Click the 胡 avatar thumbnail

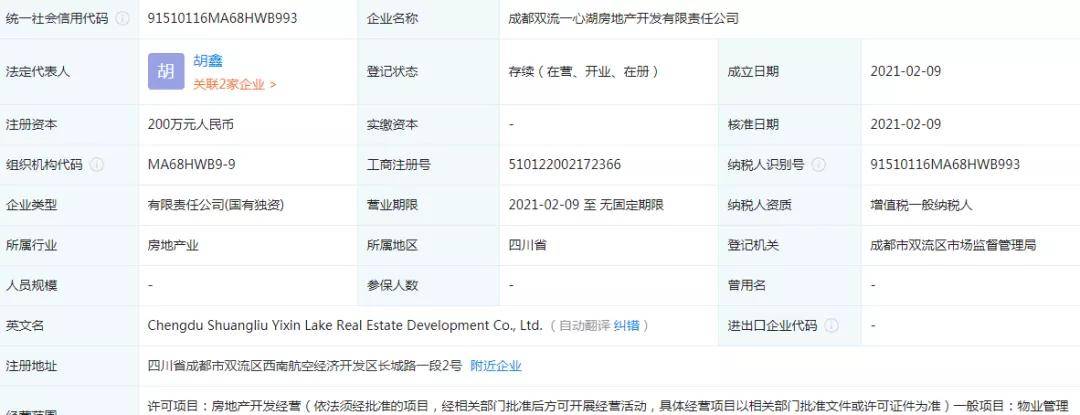pyautogui.click(x=166, y=72)
